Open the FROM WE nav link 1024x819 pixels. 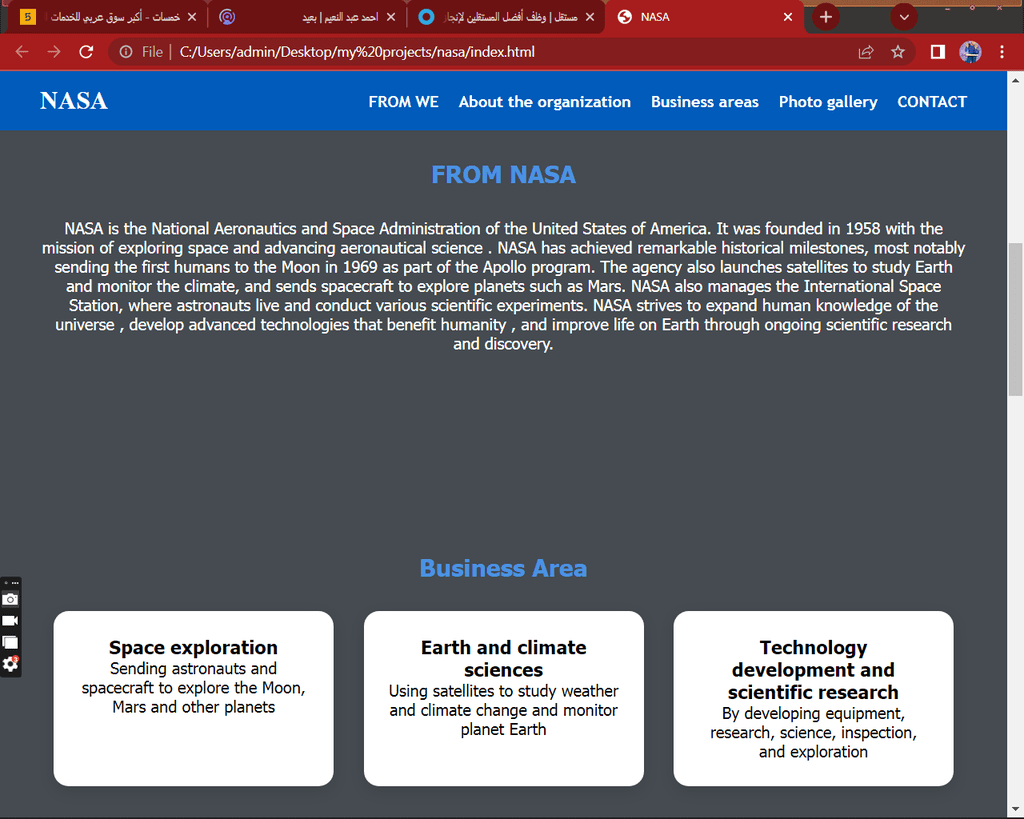click(404, 102)
